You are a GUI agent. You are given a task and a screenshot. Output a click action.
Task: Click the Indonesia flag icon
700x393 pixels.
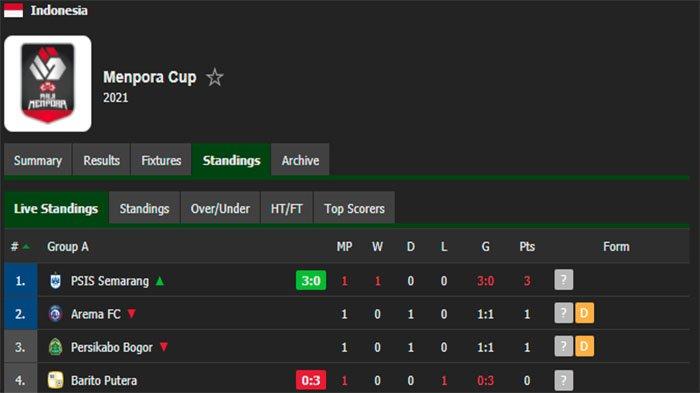point(13,10)
